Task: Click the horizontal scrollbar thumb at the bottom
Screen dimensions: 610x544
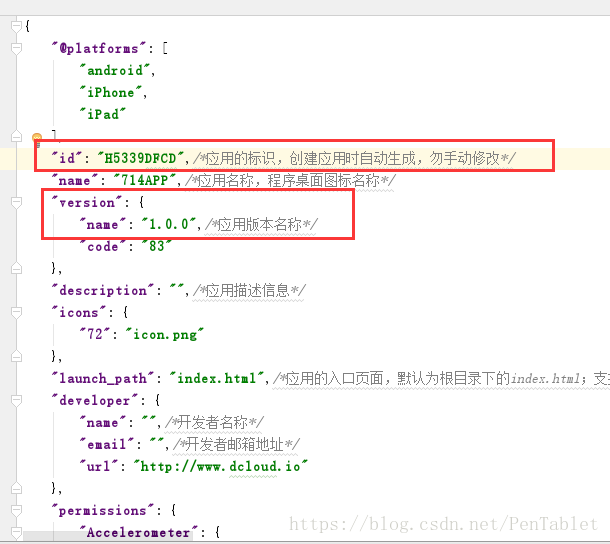Action: pos(108,536)
